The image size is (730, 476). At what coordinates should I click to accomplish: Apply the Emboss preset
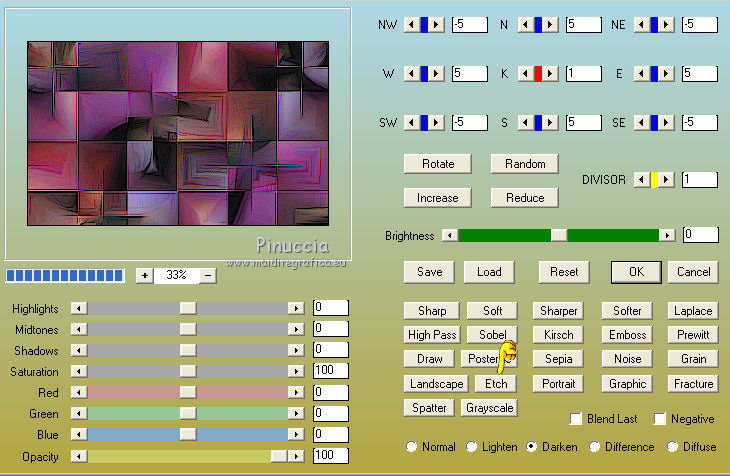click(x=628, y=335)
